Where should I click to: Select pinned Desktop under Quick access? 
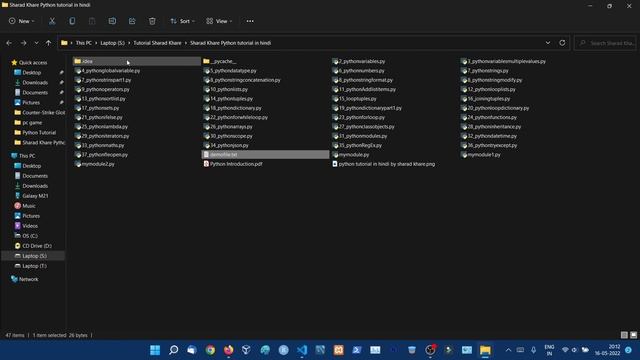(x=31, y=73)
